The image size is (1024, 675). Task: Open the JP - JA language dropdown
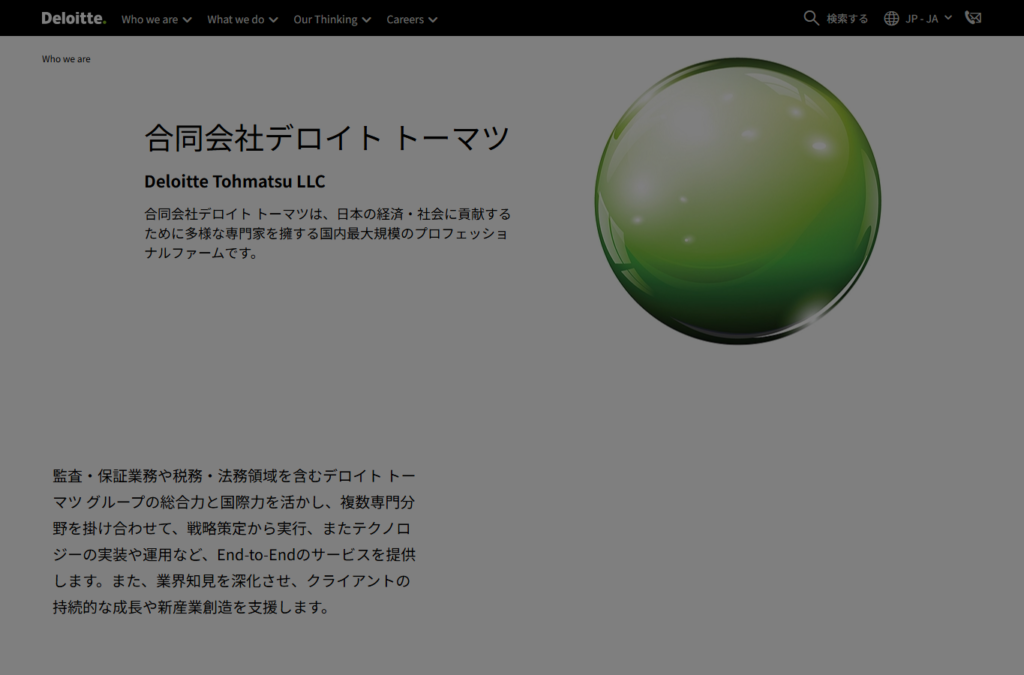coord(928,18)
